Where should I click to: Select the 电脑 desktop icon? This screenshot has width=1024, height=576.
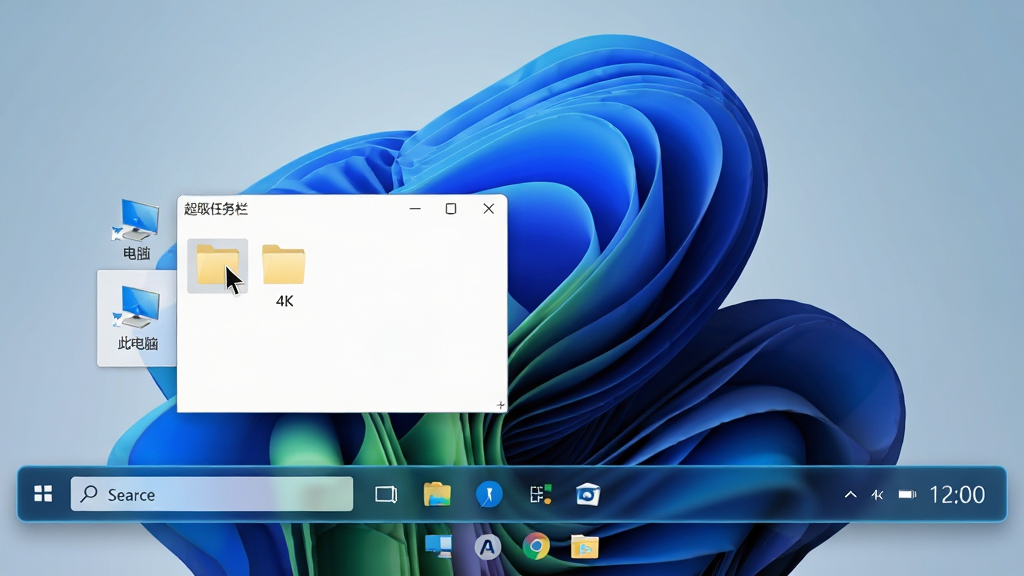point(136,229)
